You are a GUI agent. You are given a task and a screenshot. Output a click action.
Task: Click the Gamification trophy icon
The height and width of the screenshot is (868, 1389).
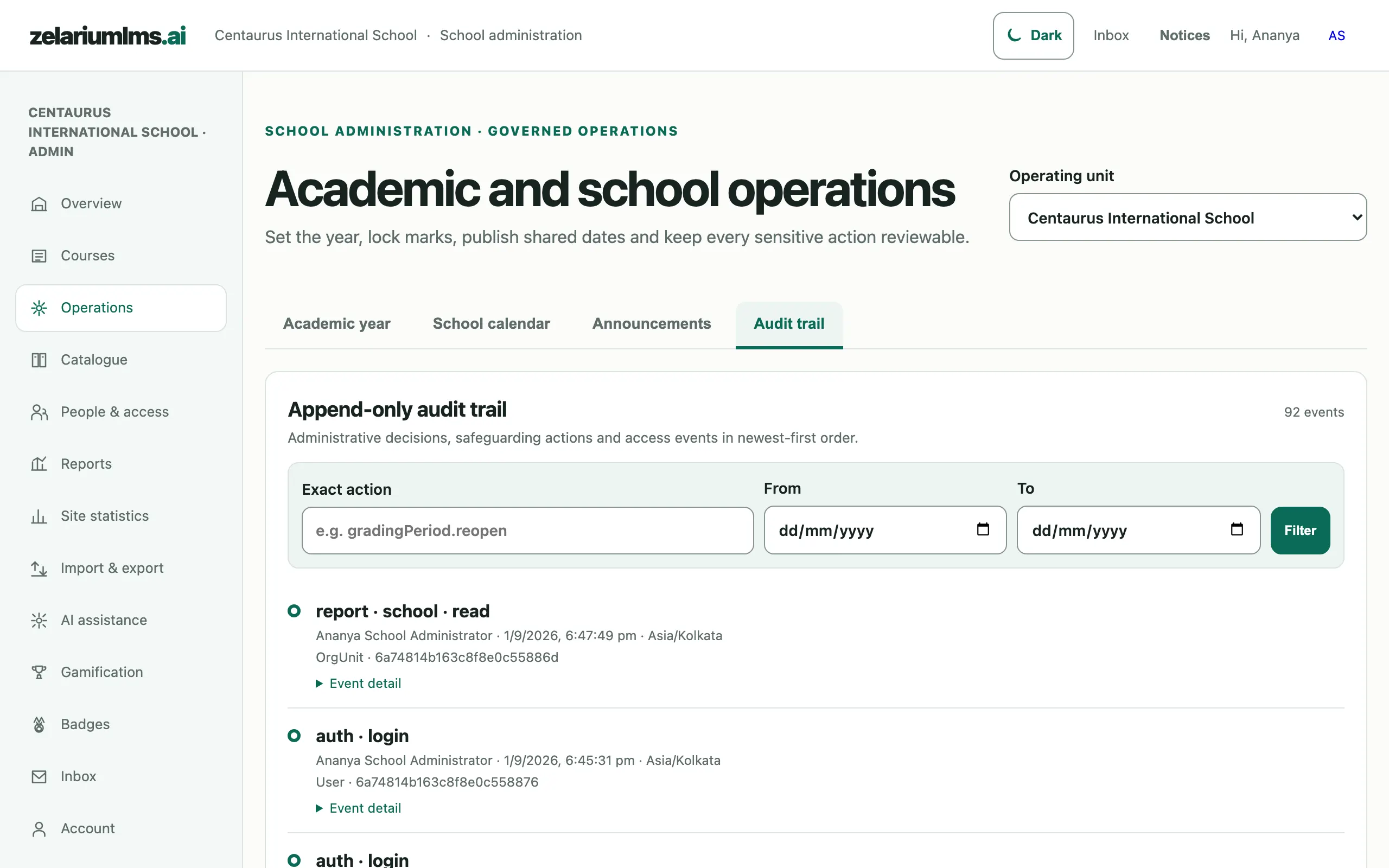coord(39,672)
